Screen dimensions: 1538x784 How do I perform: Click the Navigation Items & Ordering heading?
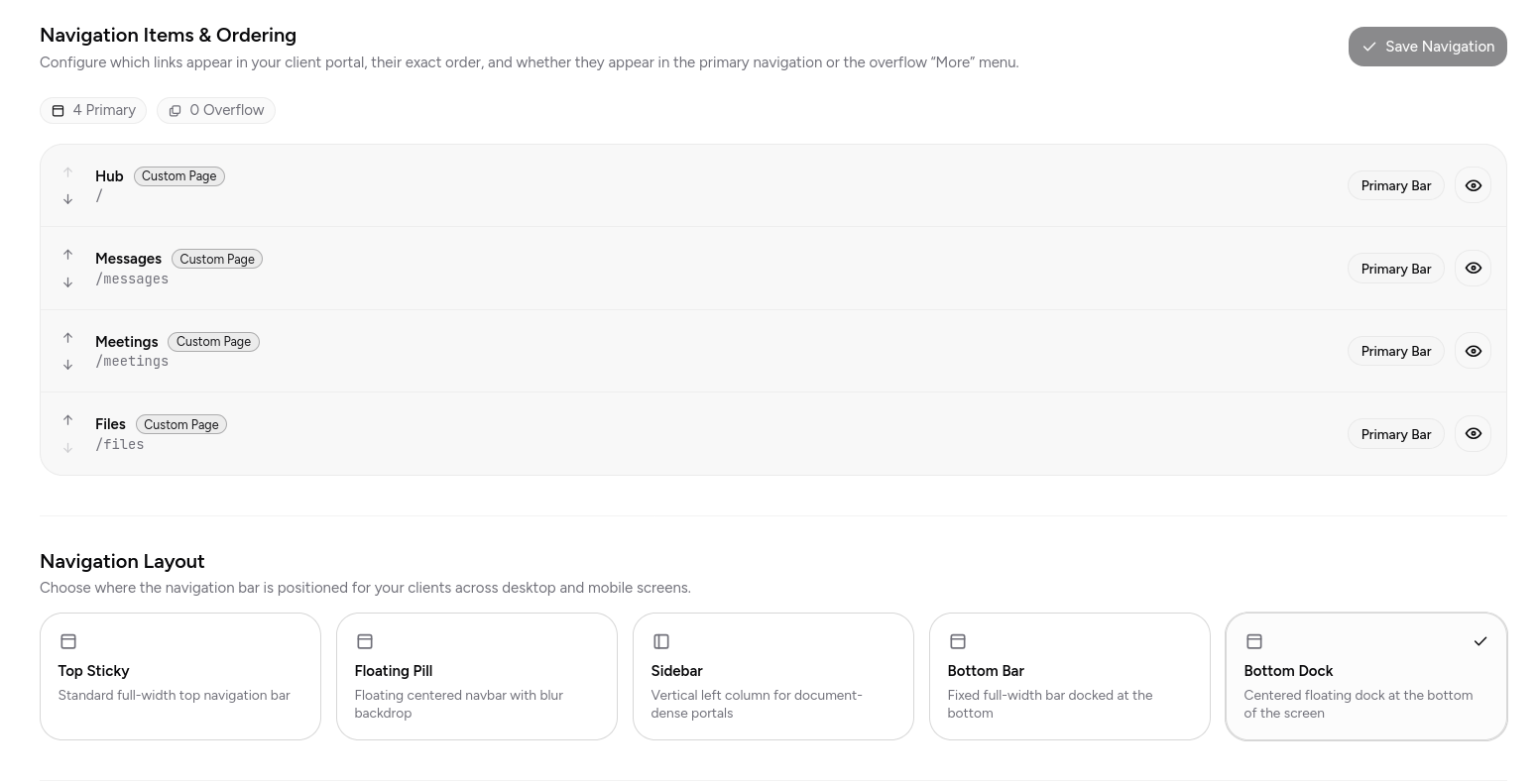pos(168,35)
